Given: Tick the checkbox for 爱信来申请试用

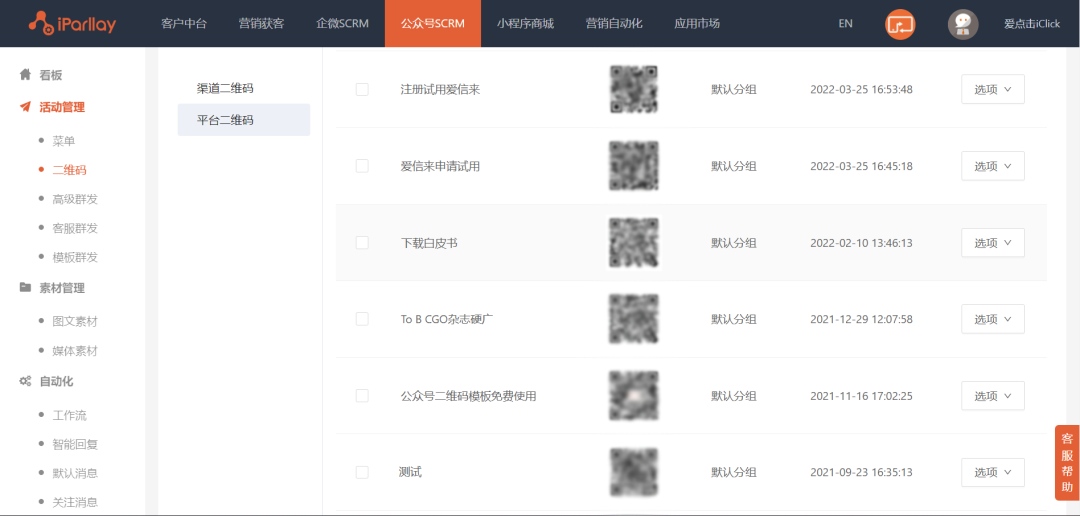Looking at the screenshot, I should [362, 166].
